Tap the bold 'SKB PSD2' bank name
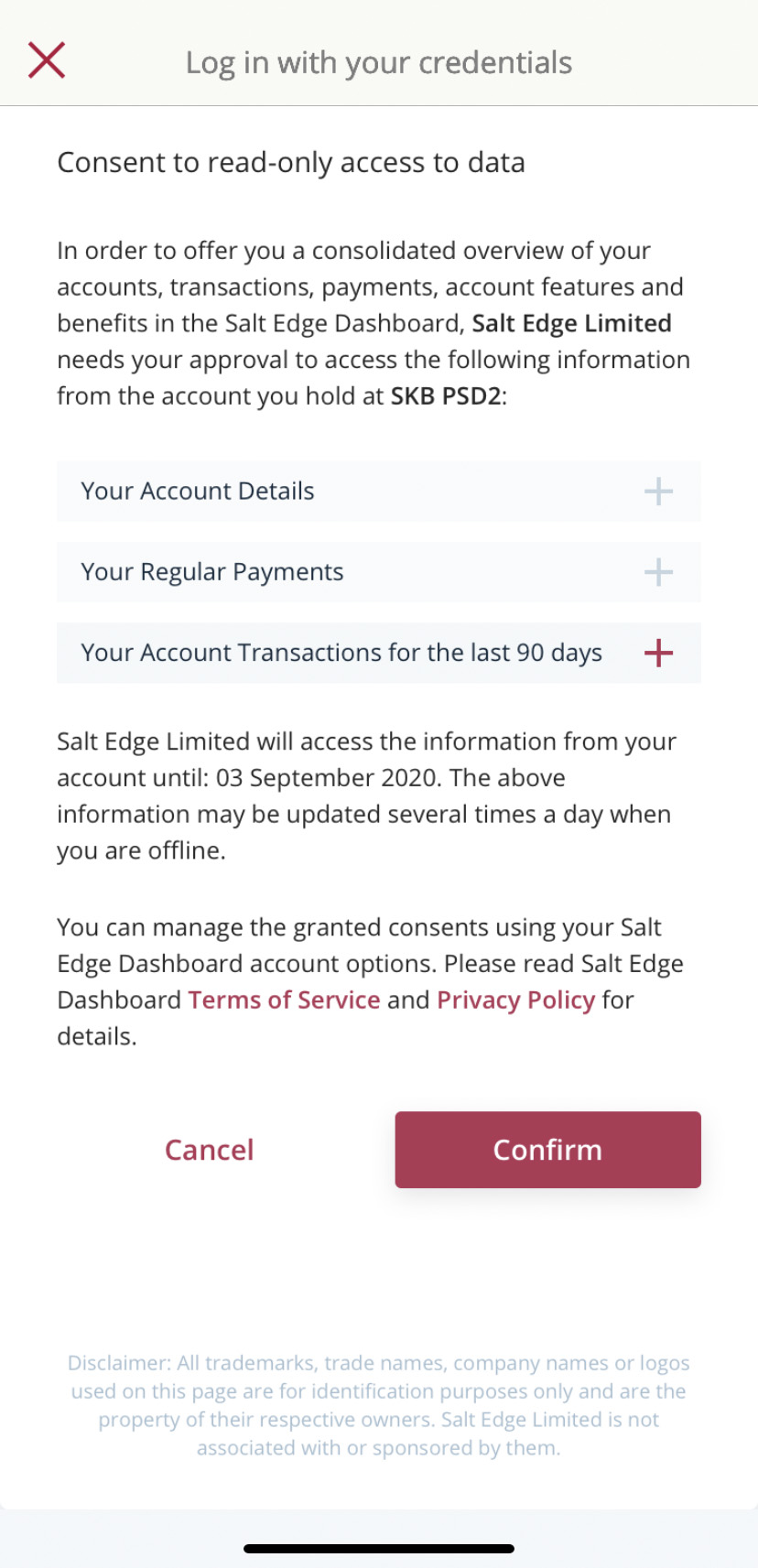 pos(446,396)
